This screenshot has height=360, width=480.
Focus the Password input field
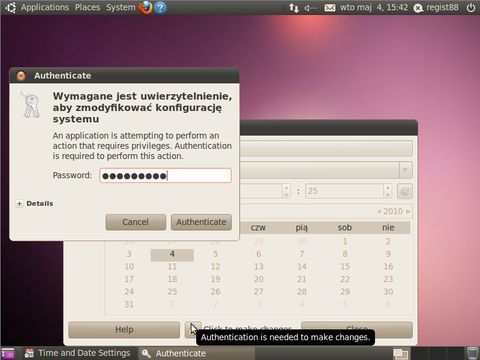pyautogui.click(x=165, y=176)
